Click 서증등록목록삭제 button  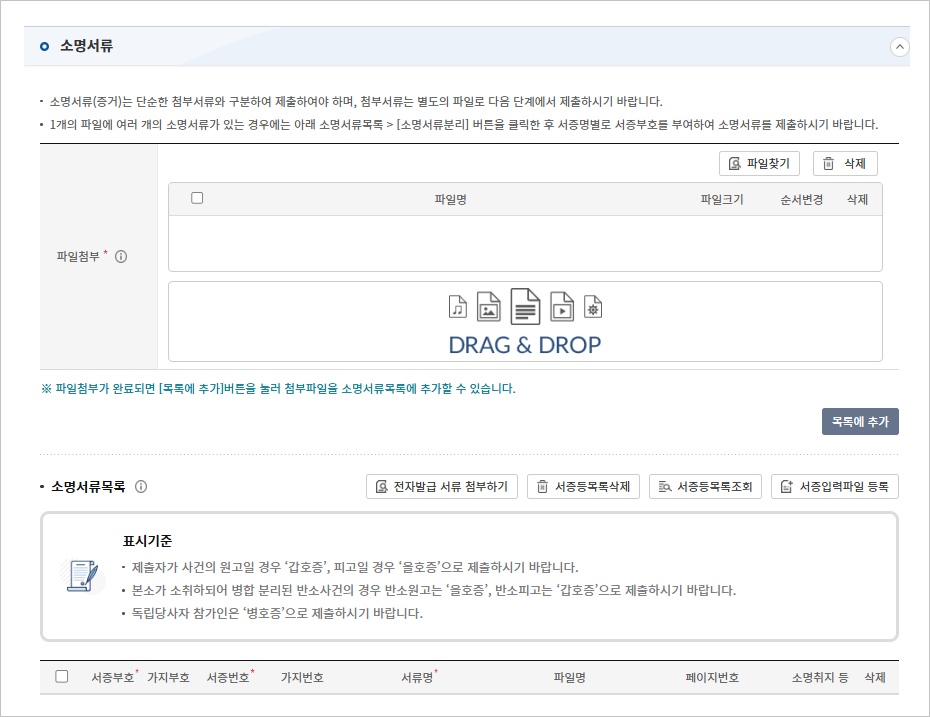[583, 487]
